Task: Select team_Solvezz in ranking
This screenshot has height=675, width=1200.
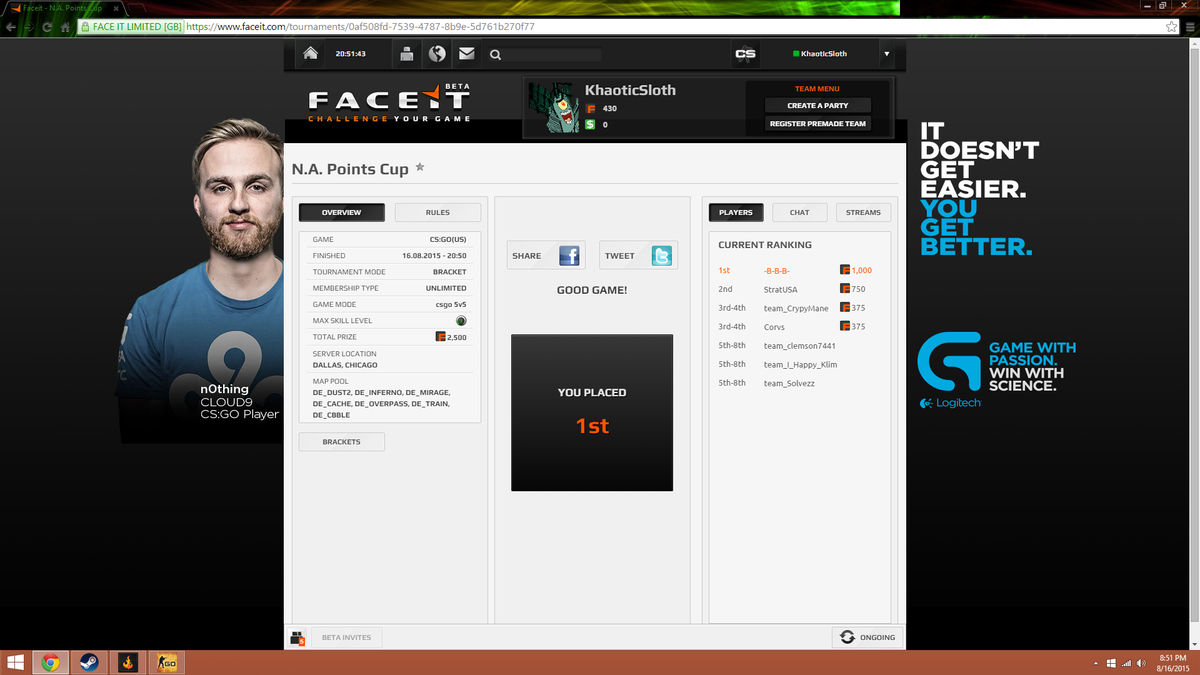Action: pyautogui.click(x=789, y=383)
